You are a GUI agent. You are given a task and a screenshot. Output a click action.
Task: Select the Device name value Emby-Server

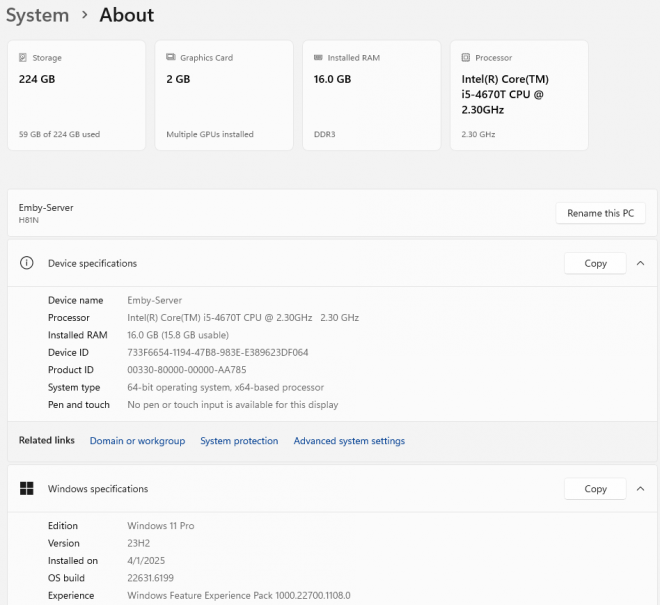click(x=154, y=300)
